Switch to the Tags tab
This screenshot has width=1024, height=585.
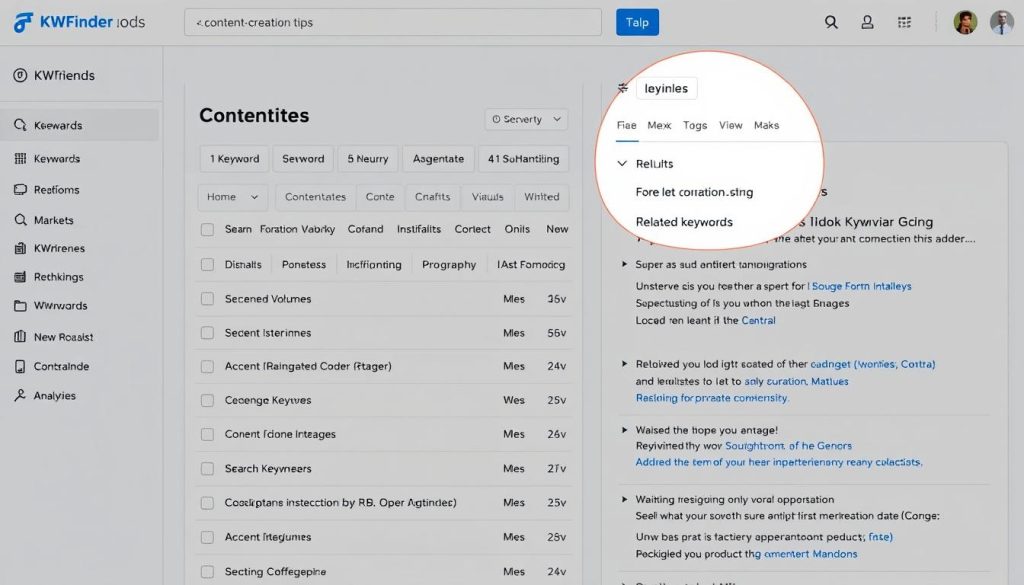694,125
